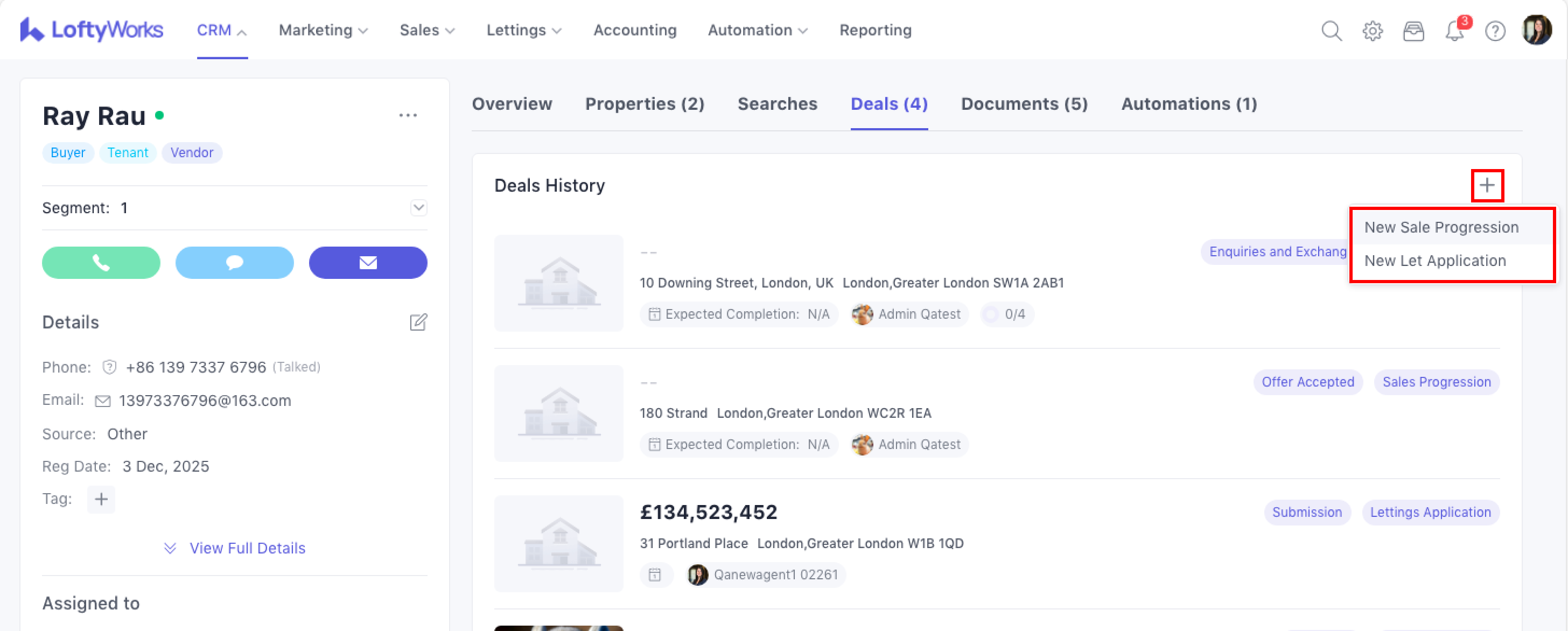Open the inbox tray icon
Screen dimensions: 1568x631
pyautogui.click(x=1413, y=31)
